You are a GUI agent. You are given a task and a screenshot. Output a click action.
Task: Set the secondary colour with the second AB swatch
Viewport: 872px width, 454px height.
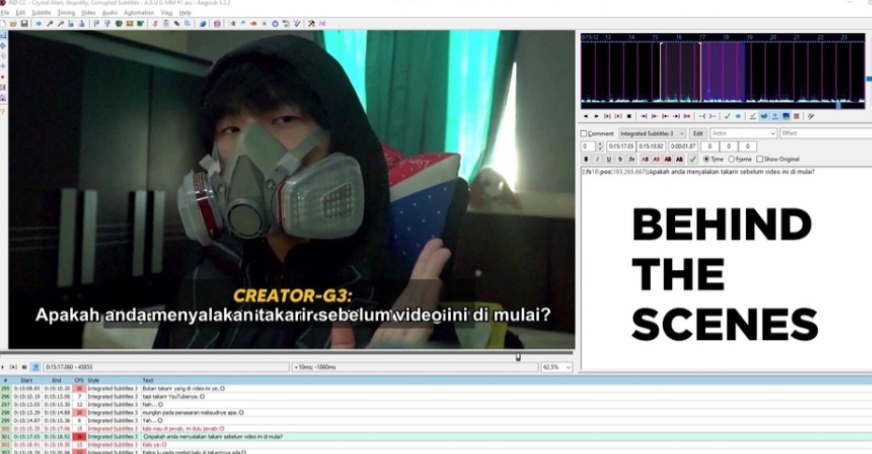[657, 159]
